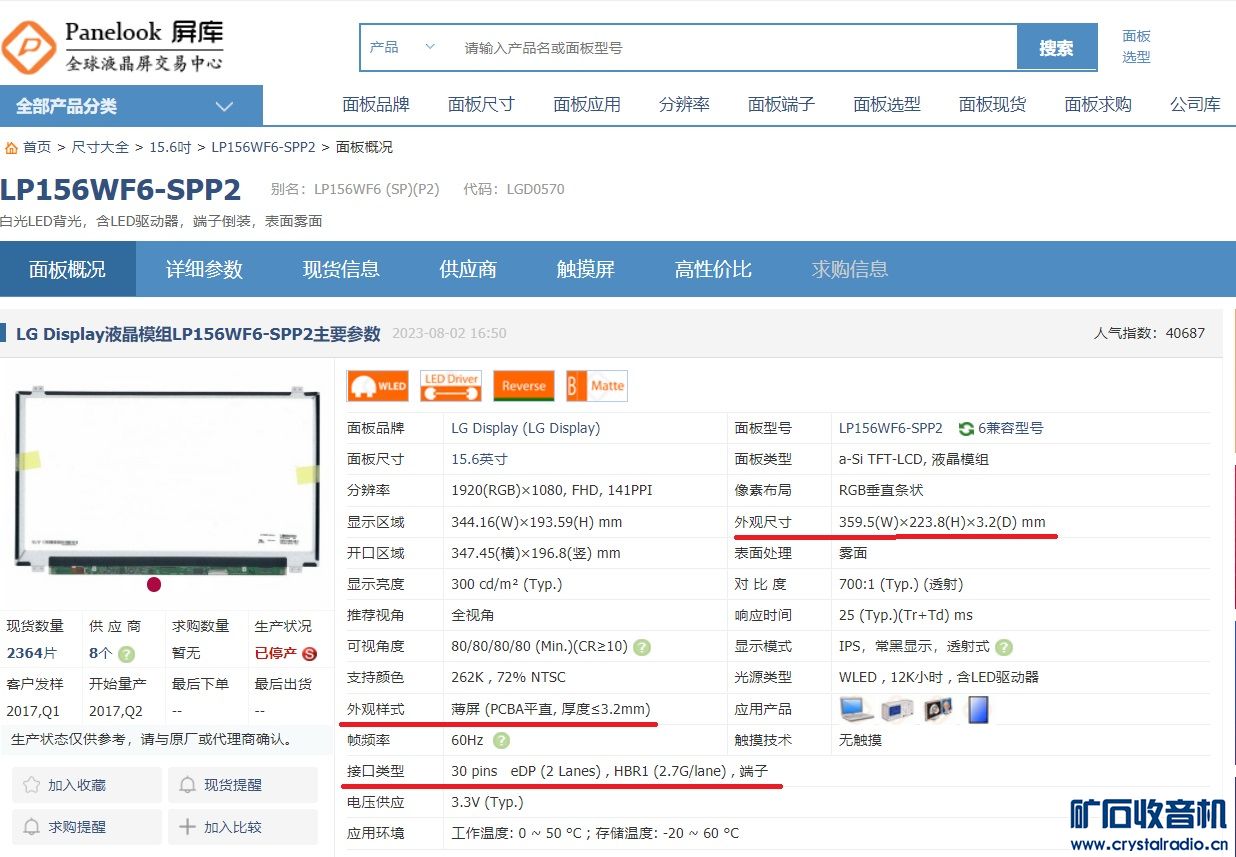Image resolution: width=1236 pixels, height=857 pixels.
Task: Click the LED Driver feature badge
Action: point(451,386)
